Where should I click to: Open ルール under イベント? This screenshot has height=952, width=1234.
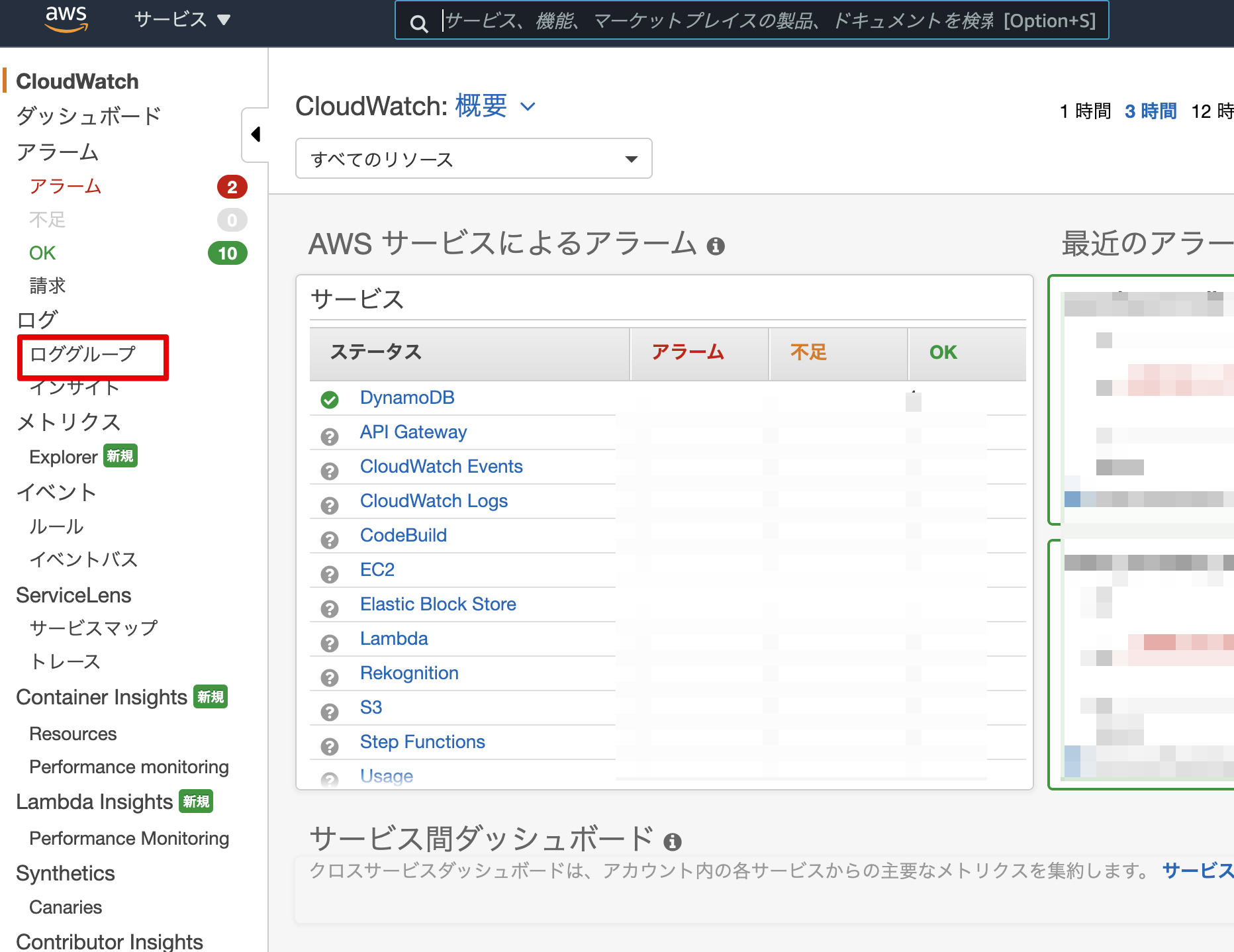coord(56,526)
